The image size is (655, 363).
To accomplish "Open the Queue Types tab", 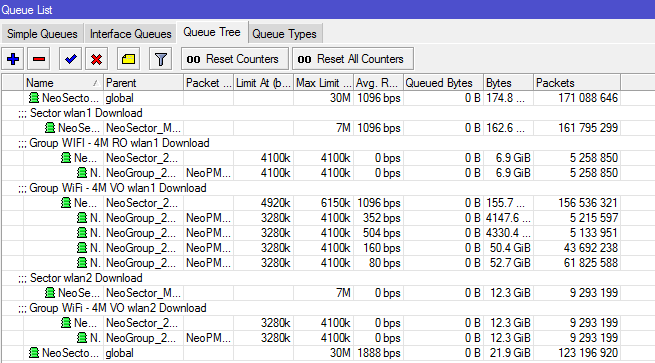I will point(284,33).
